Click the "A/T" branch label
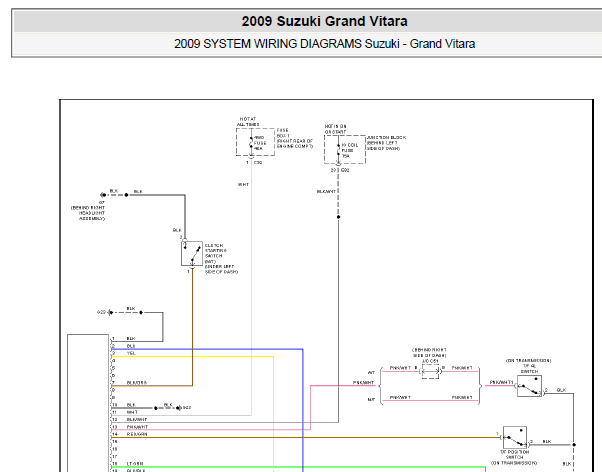This screenshot has height=472, width=602. pyautogui.click(x=371, y=373)
